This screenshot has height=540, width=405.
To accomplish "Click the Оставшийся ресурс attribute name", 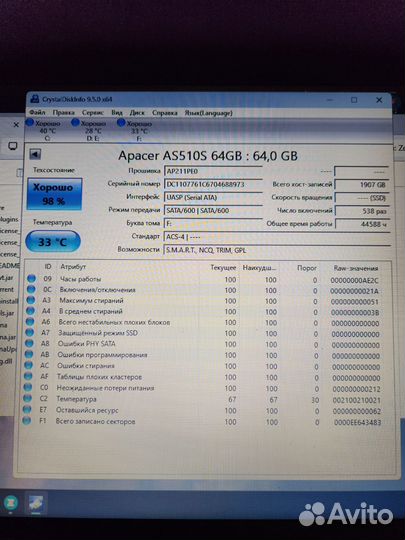I will pos(87,410).
